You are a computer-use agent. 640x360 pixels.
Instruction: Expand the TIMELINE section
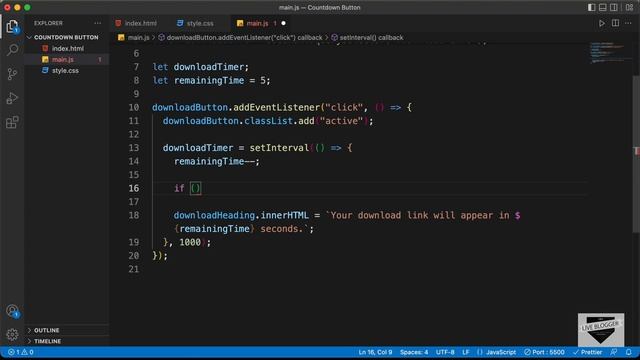(47, 341)
